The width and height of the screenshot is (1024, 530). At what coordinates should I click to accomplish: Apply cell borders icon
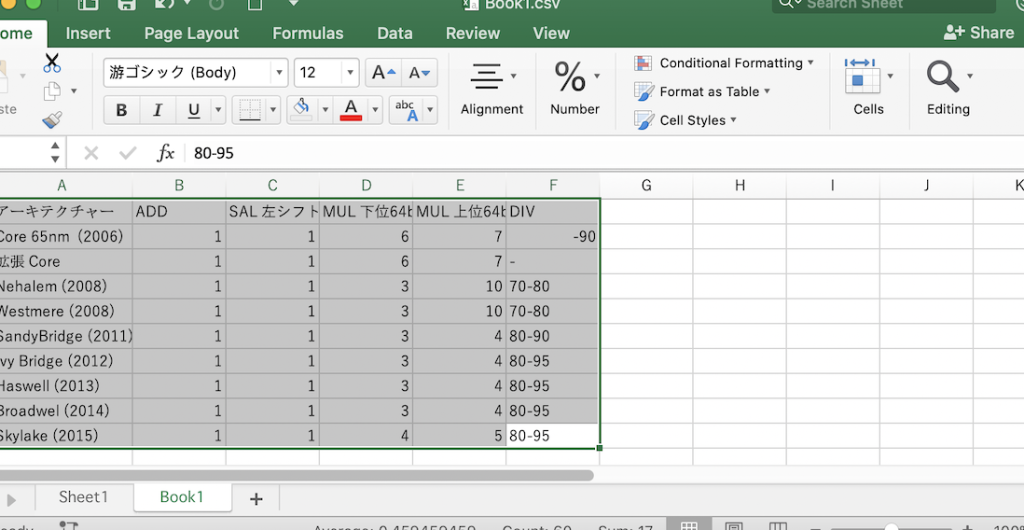tap(249, 110)
